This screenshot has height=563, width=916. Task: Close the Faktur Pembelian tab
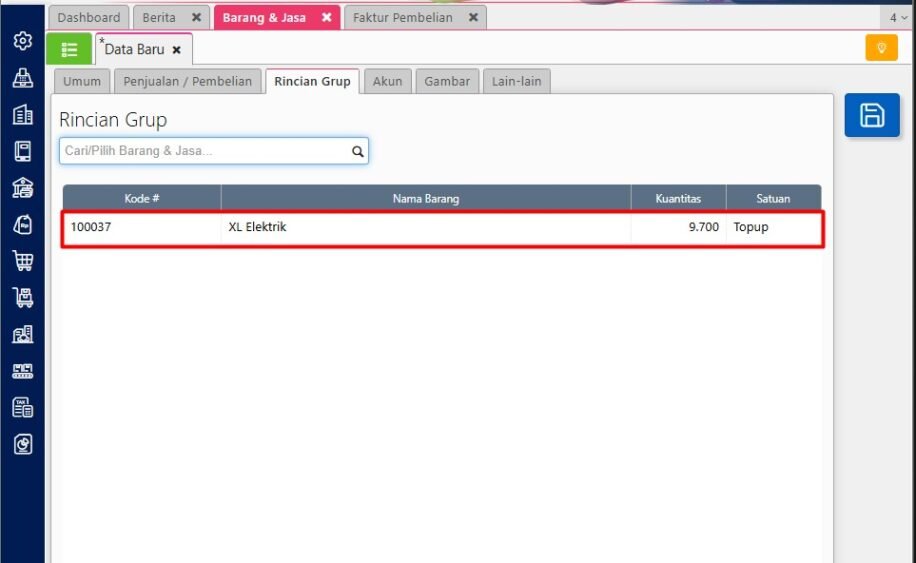473,17
